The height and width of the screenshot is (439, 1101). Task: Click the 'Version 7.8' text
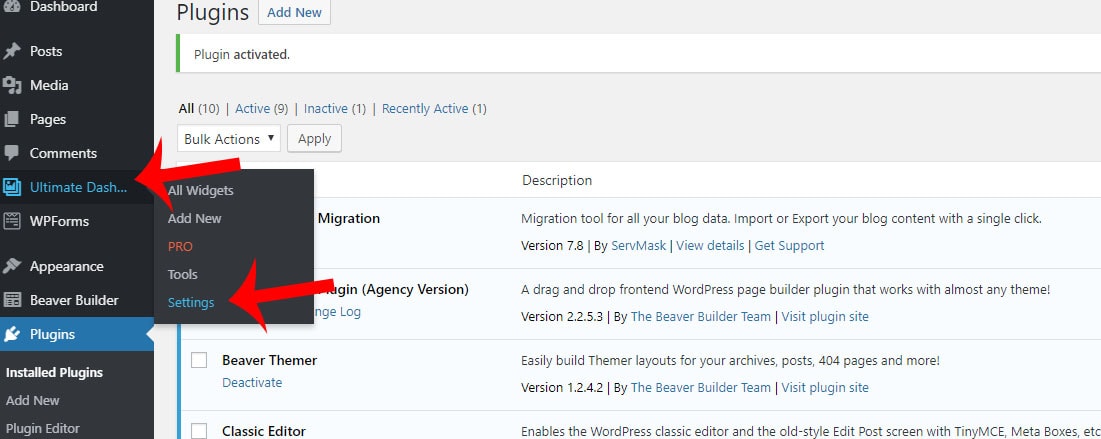pos(552,246)
